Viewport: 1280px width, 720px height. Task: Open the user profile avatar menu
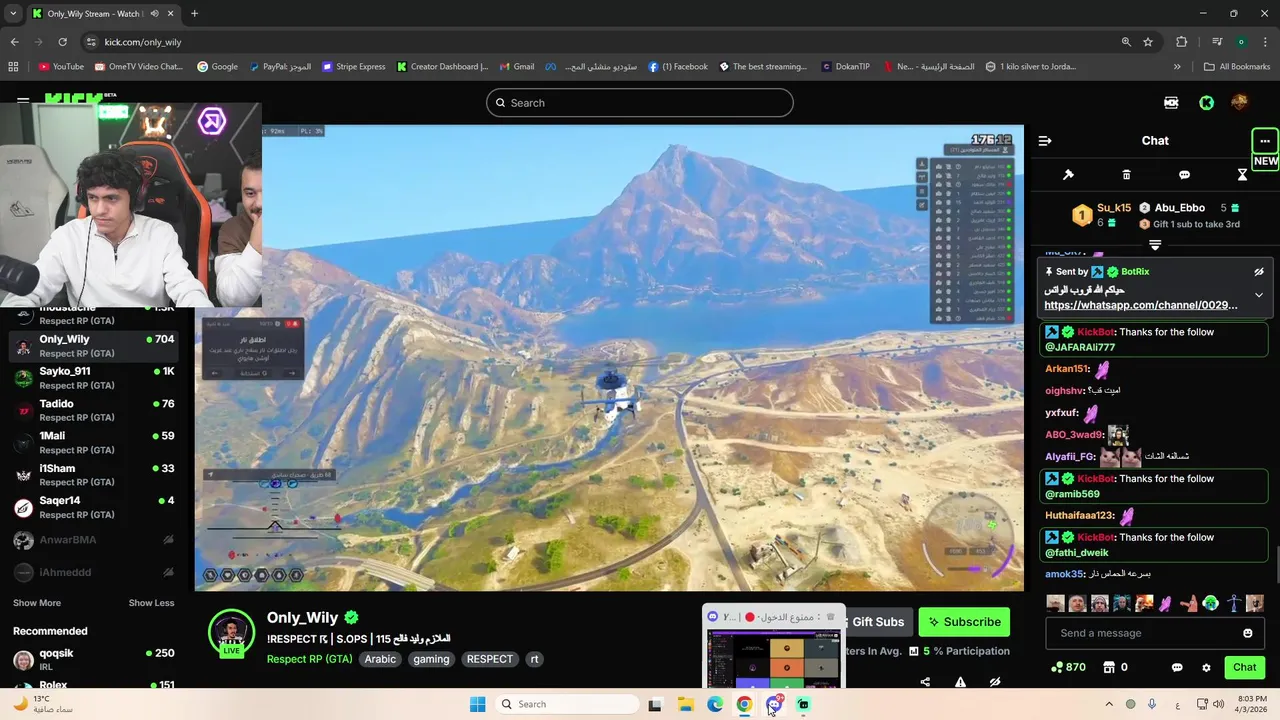1239,103
